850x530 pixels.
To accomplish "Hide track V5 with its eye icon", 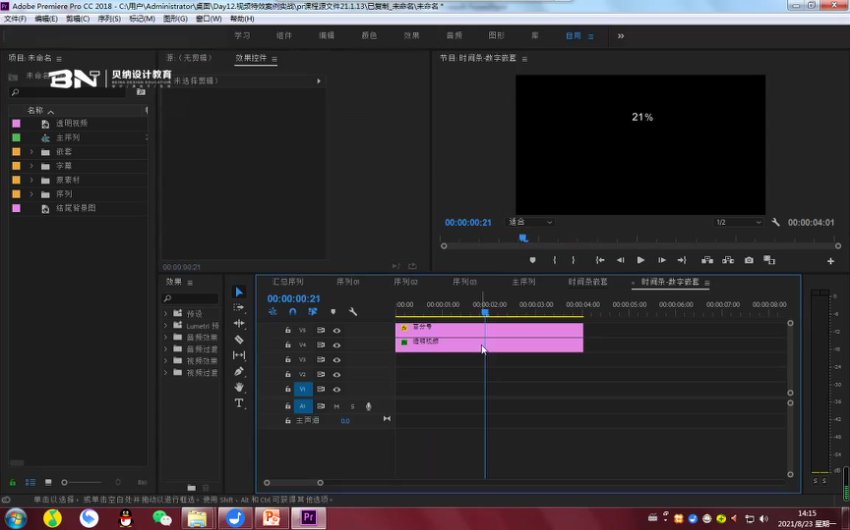I will 337,329.
